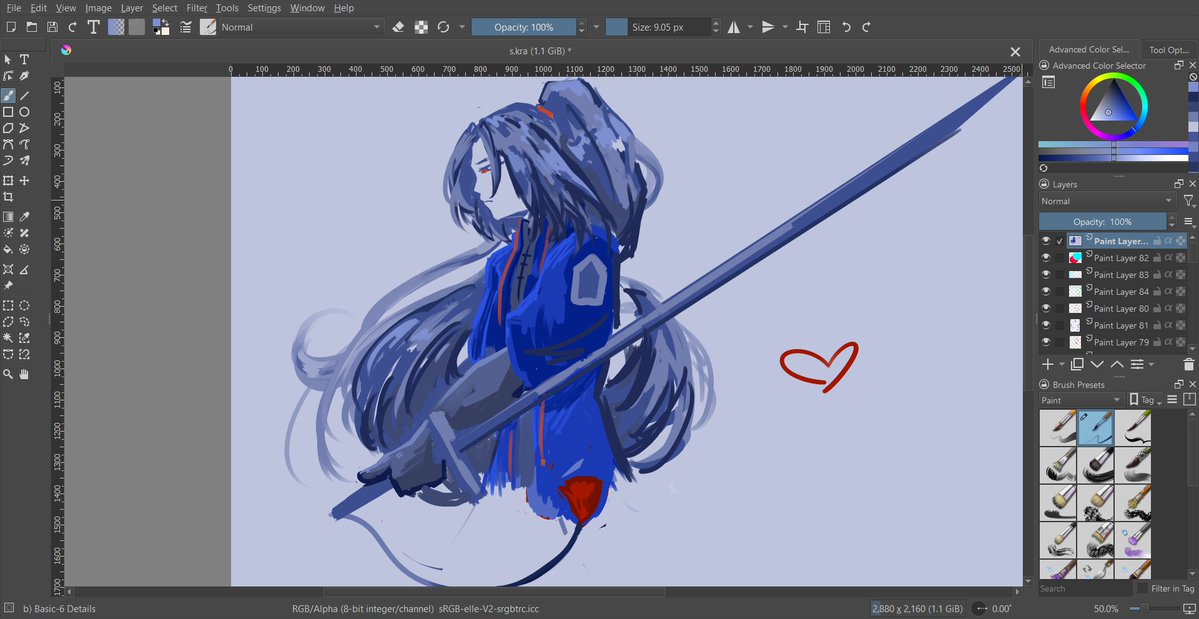Pick the Color Sampler eyedropper tool
Viewport: 1199px width, 619px height.
pyautogui.click(x=24, y=217)
